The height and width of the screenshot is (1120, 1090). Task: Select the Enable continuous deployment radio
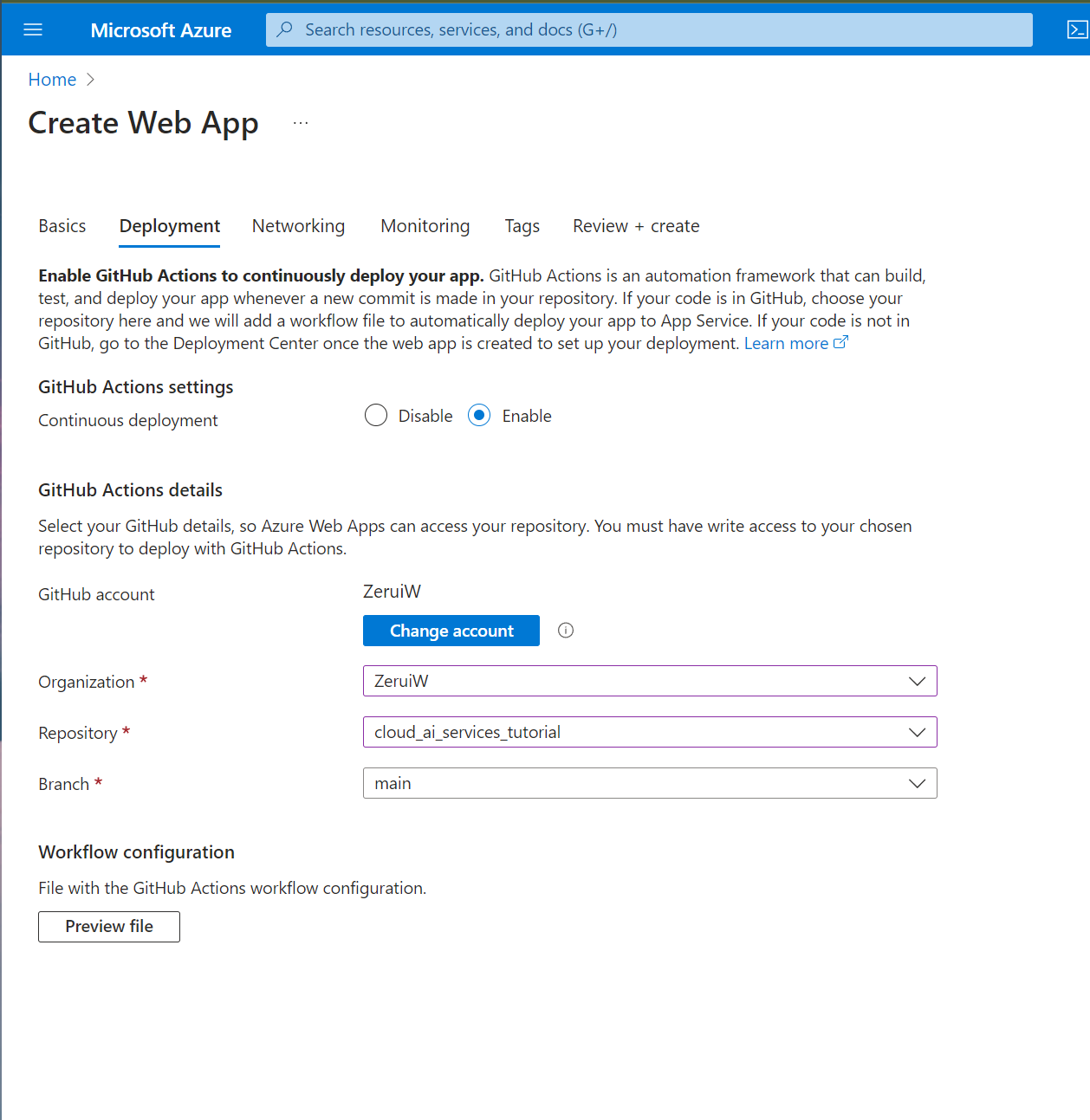pyautogui.click(x=479, y=416)
